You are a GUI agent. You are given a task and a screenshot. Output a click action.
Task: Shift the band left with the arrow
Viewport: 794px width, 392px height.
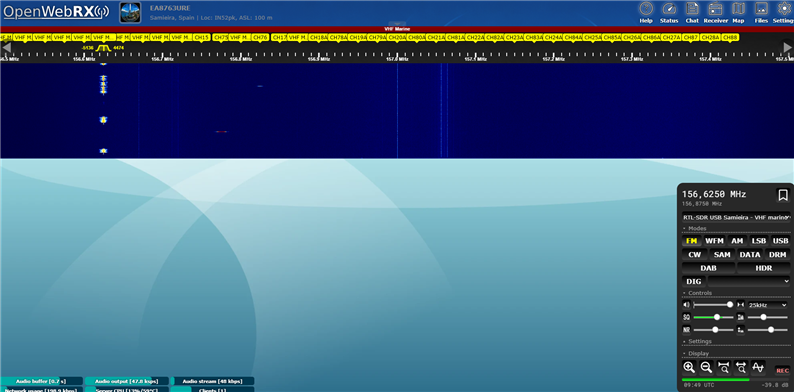[x=7, y=48]
